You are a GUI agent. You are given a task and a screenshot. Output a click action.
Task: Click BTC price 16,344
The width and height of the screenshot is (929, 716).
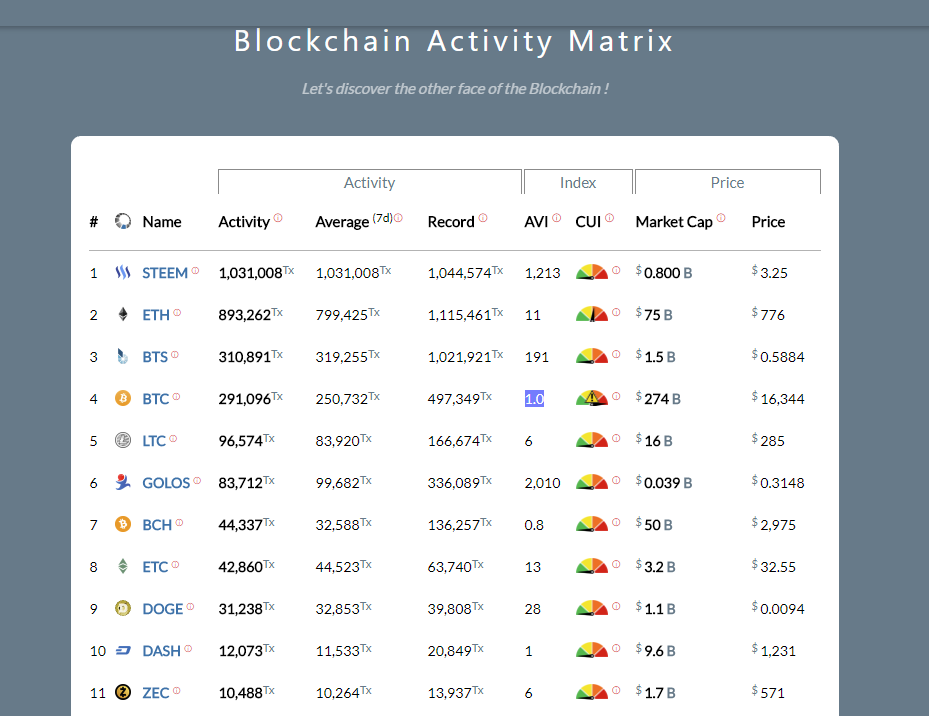[778, 399]
